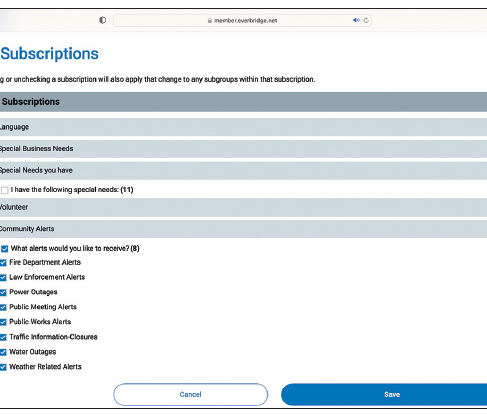Focus the member.everbridge.net address field
487x415 pixels.
click(242, 20)
